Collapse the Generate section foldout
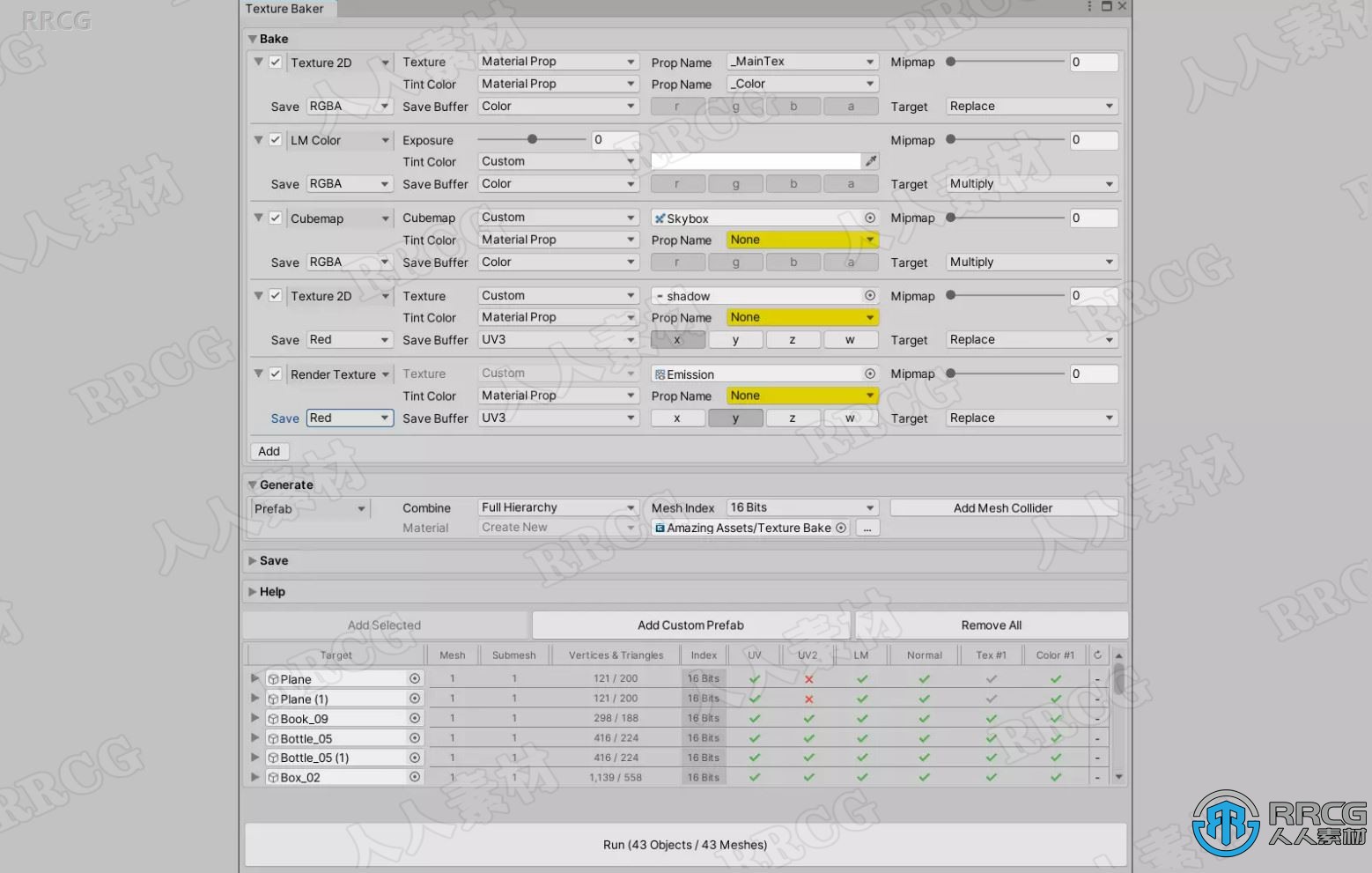The height and width of the screenshot is (873, 1372). tap(253, 485)
